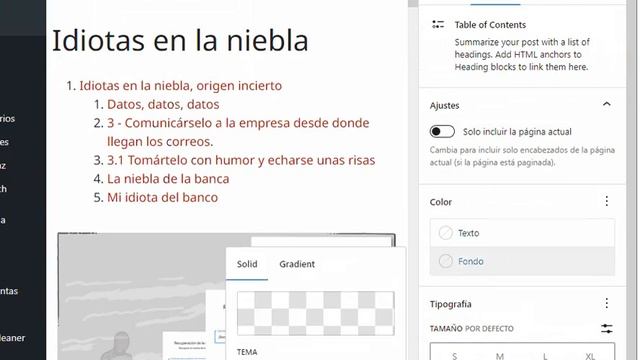Click the transparent checkered color preview
This screenshot has width=640, height=360.
click(x=316, y=313)
